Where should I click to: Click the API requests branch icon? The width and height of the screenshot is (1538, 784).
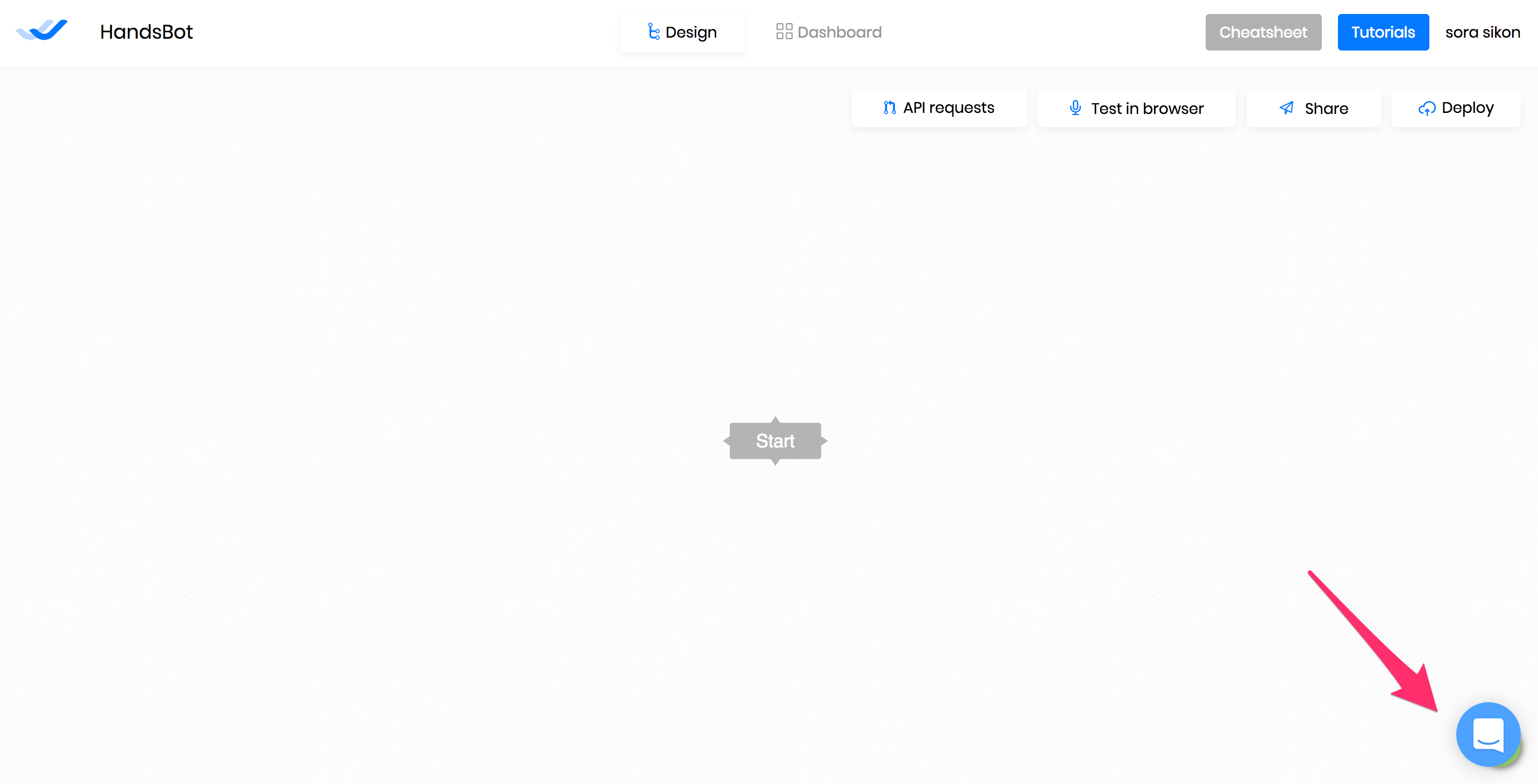pos(889,108)
